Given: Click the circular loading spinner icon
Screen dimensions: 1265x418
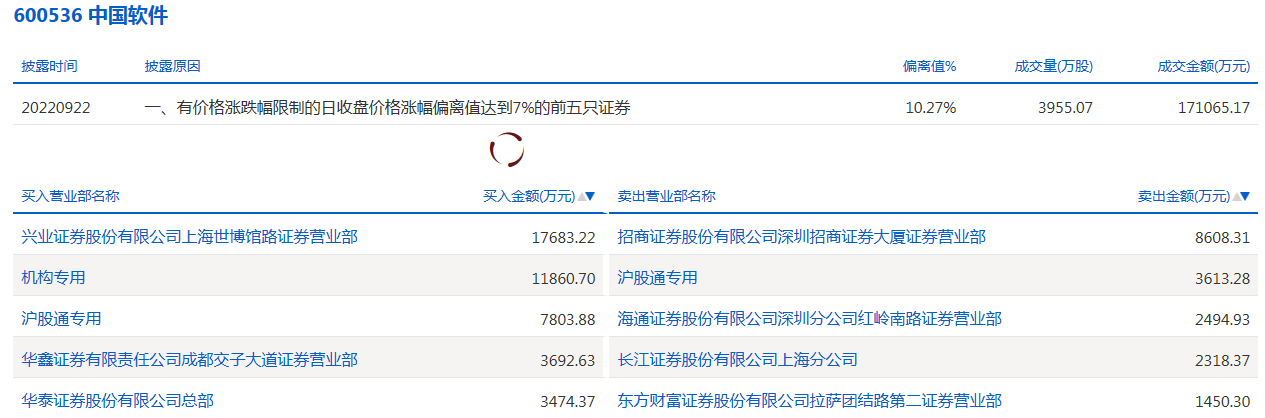Looking at the screenshot, I should 507,150.
